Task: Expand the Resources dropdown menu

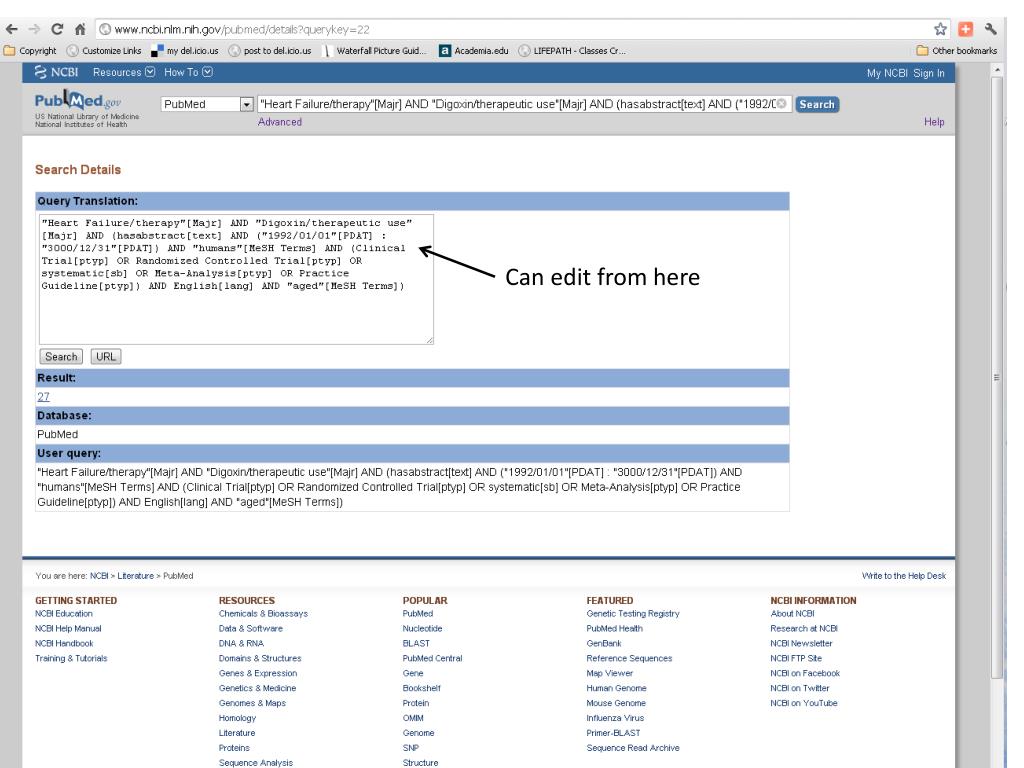Action: point(126,73)
